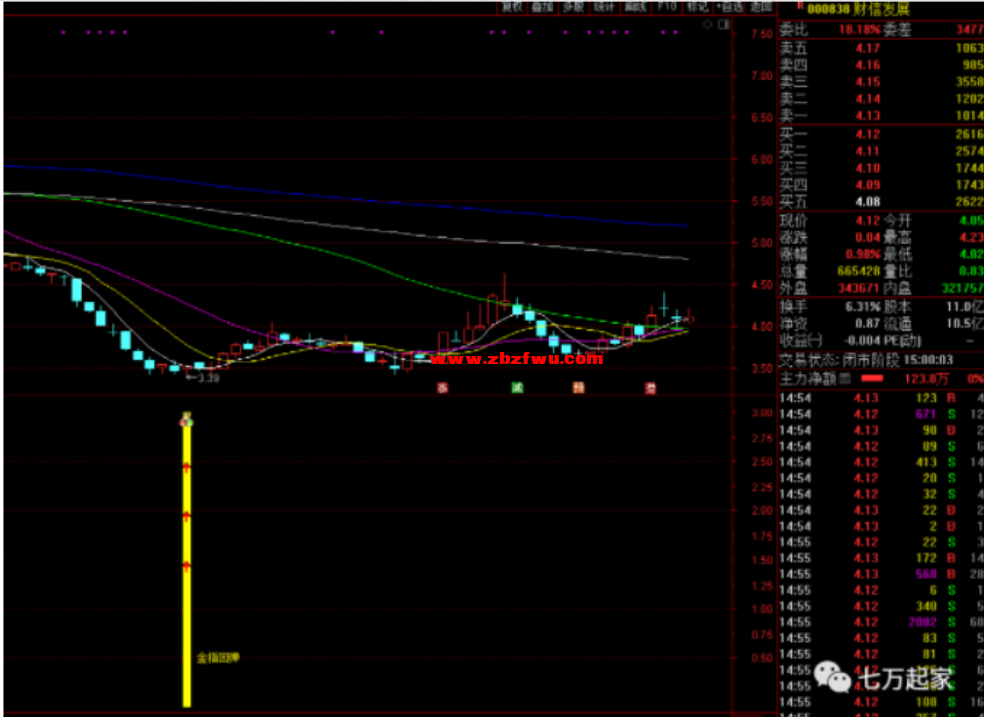Click the 金指回踩 indicator label
This screenshot has height=717, width=984.
click(x=218, y=657)
